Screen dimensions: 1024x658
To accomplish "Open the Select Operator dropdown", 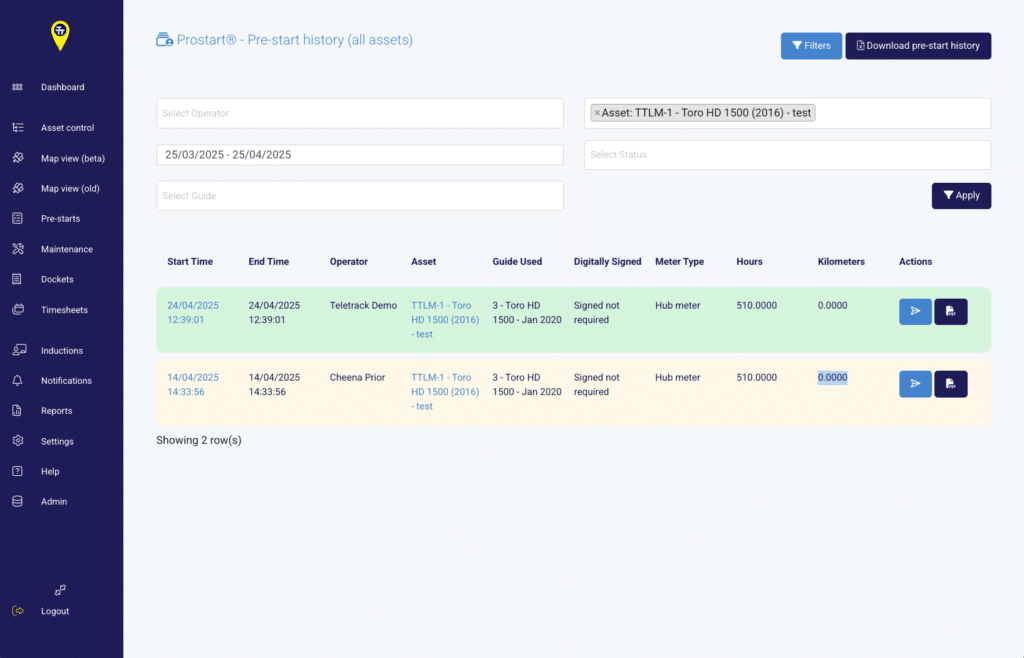I will pos(360,114).
